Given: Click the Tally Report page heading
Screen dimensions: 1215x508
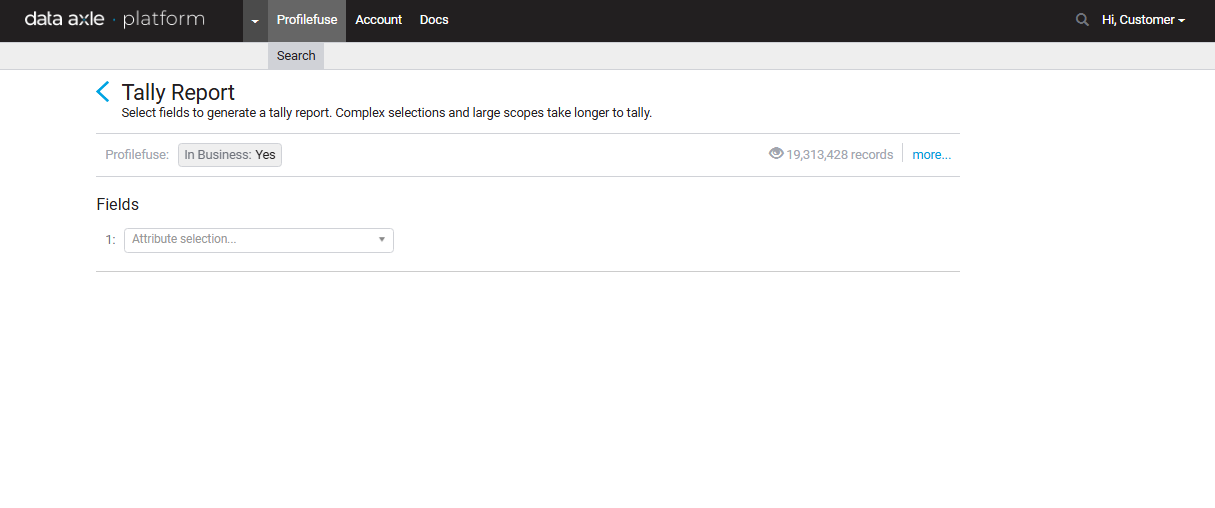Looking at the screenshot, I should [178, 92].
